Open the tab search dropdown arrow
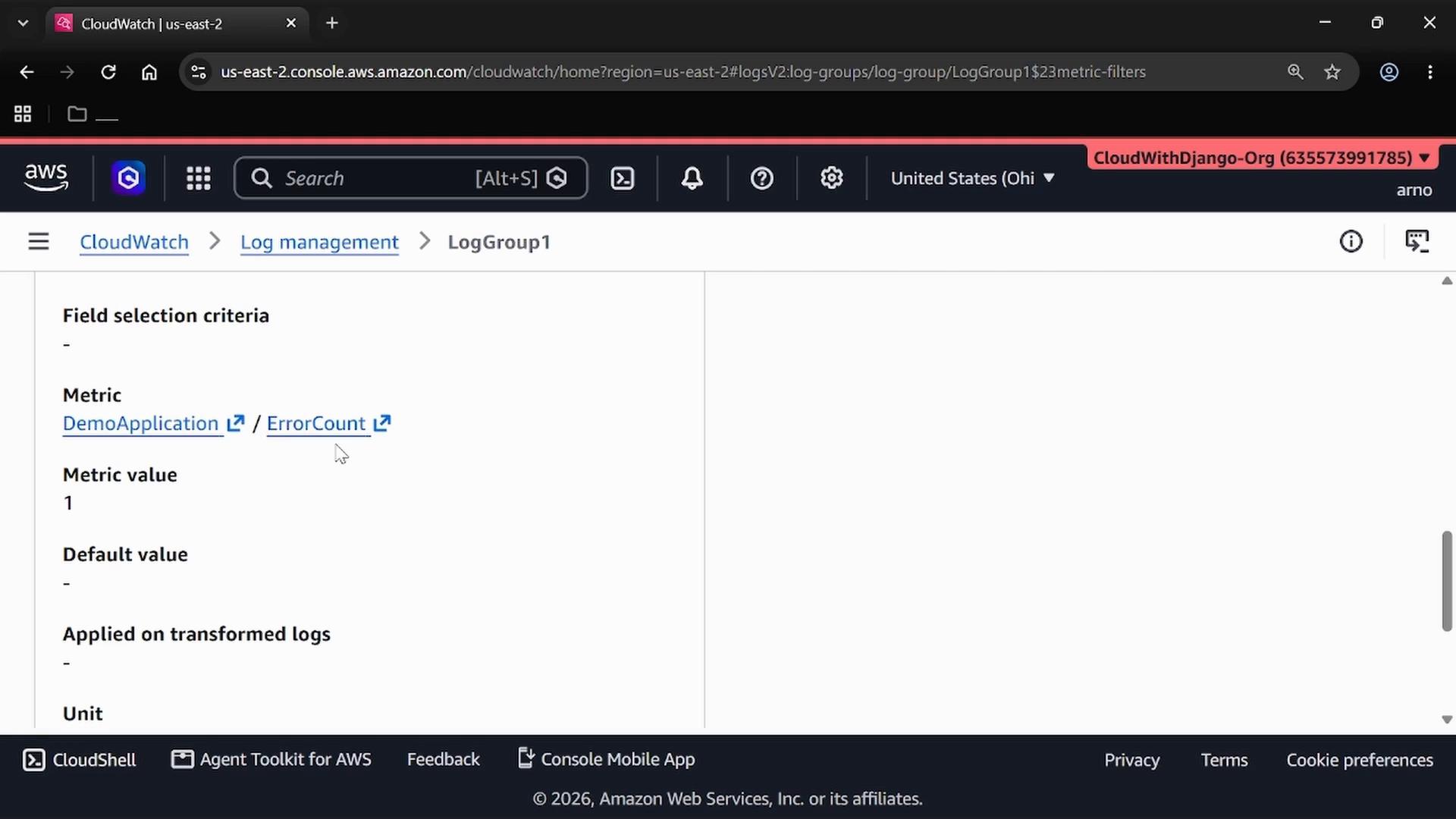 [23, 24]
